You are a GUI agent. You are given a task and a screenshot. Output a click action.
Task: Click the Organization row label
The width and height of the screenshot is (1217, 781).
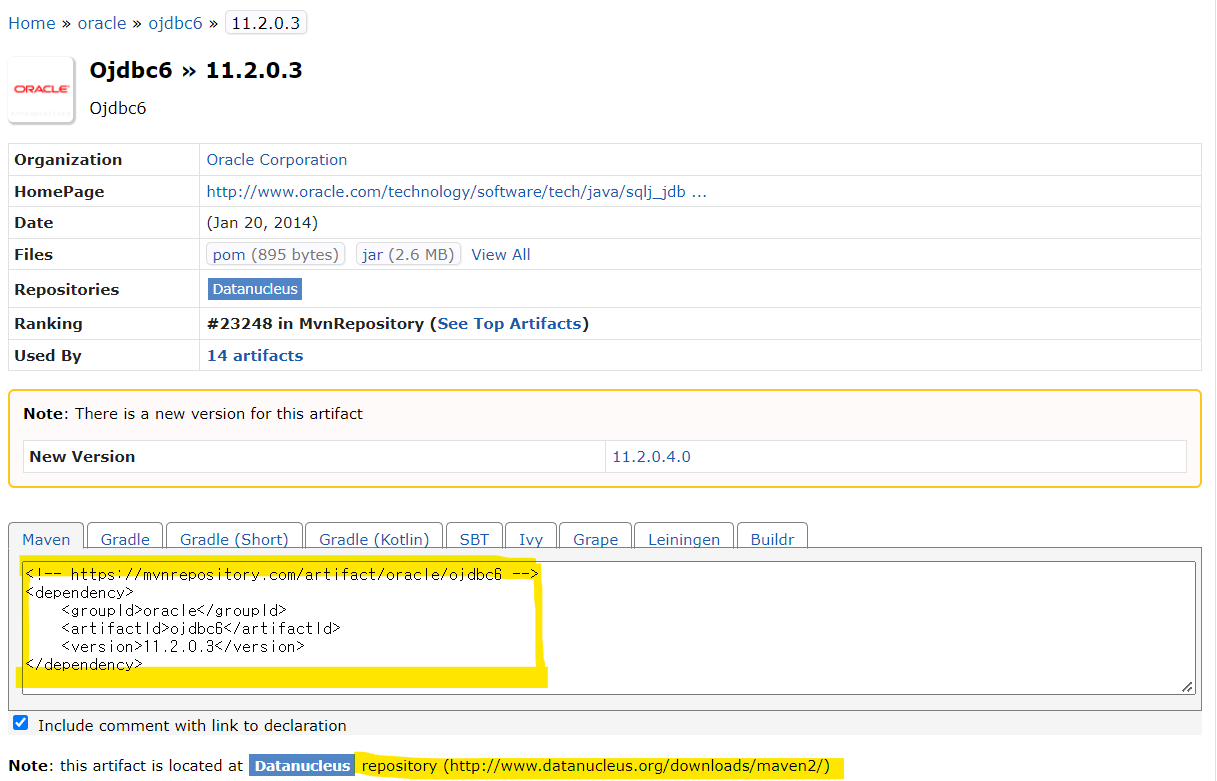68,160
